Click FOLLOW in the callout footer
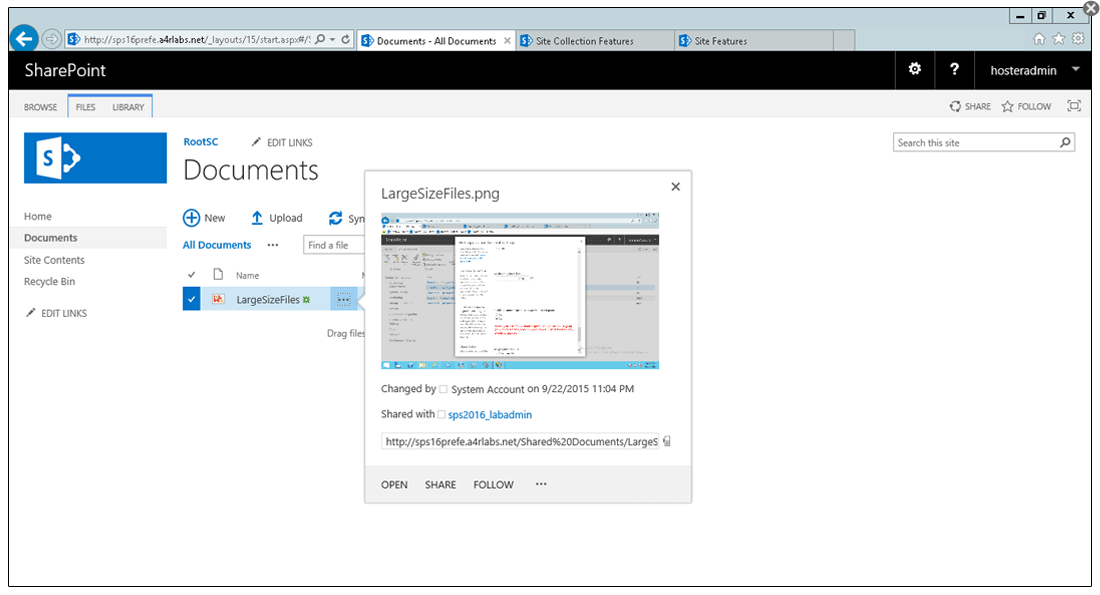The image size is (1100, 595). click(x=493, y=485)
